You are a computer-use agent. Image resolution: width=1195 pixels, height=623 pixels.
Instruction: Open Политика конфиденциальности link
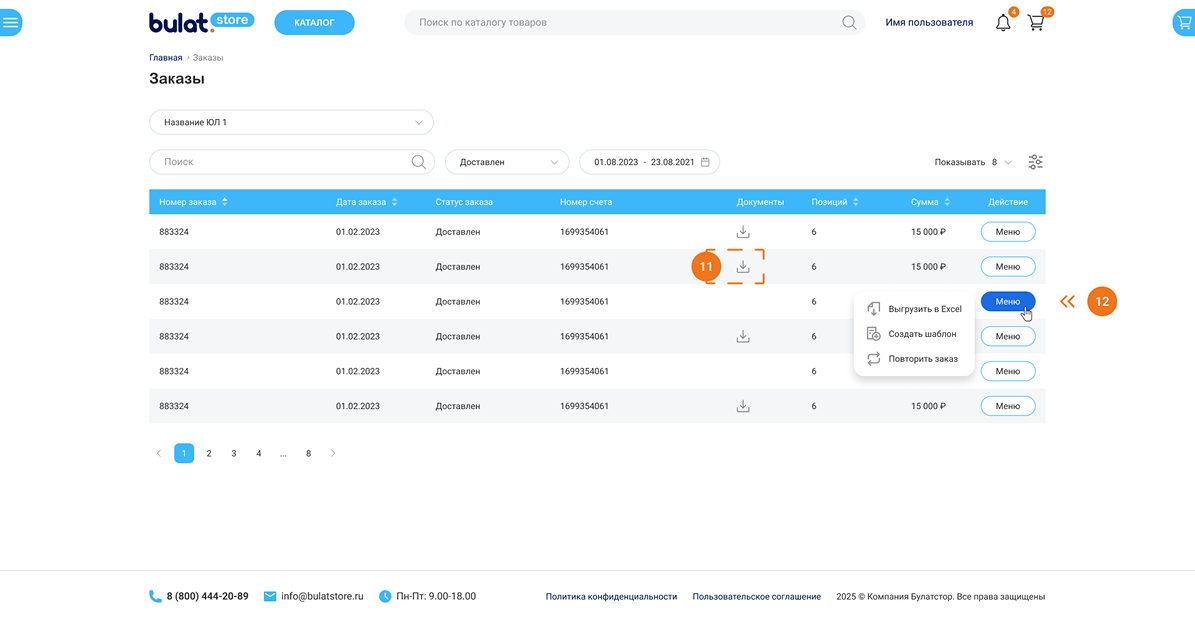pos(611,597)
